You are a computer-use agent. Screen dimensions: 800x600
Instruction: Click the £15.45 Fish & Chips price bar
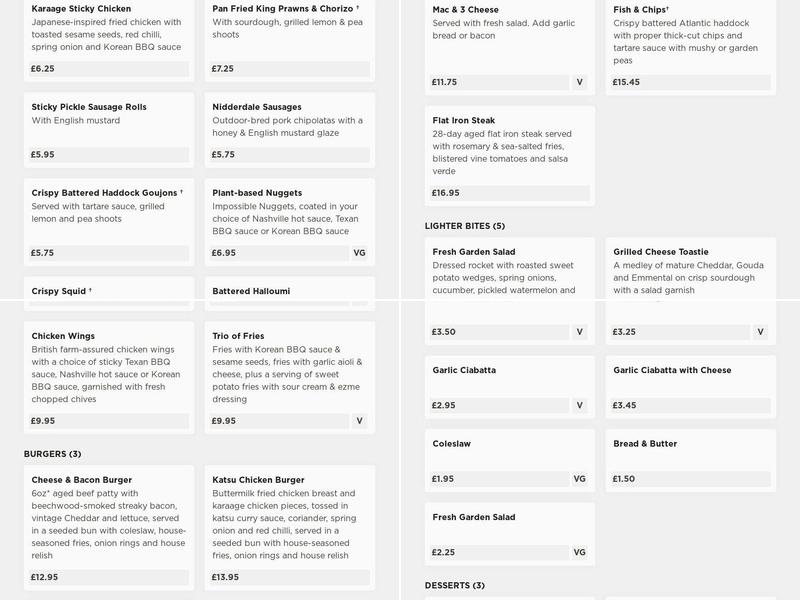(690, 83)
